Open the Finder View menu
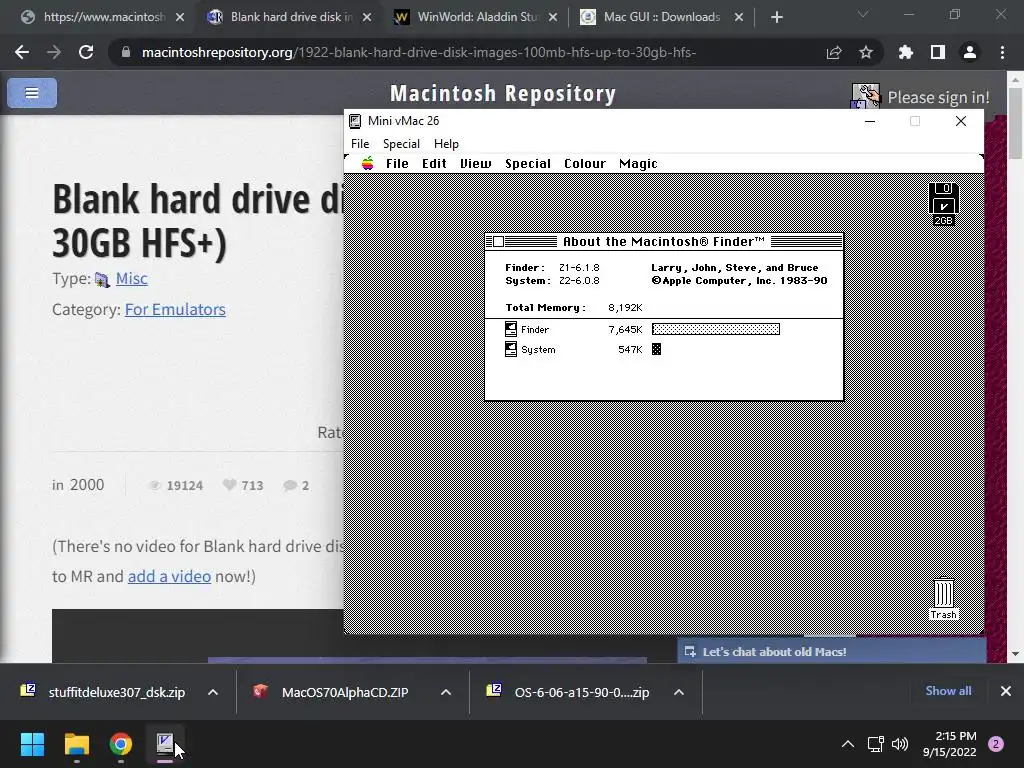The height and width of the screenshot is (768, 1024). [x=475, y=164]
